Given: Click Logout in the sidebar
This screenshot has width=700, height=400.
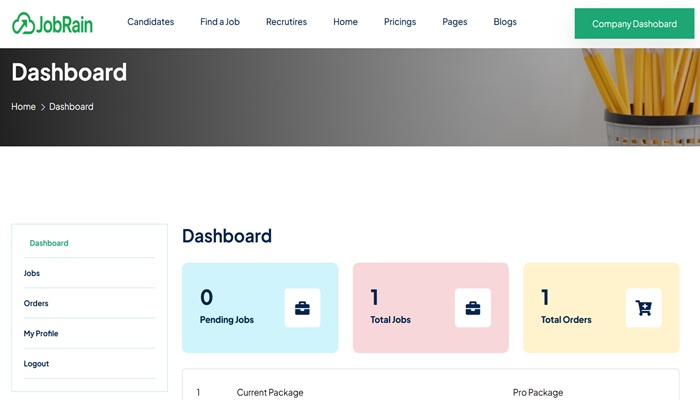Looking at the screenshot, I should pyautogui.click(x=36, y=364).
